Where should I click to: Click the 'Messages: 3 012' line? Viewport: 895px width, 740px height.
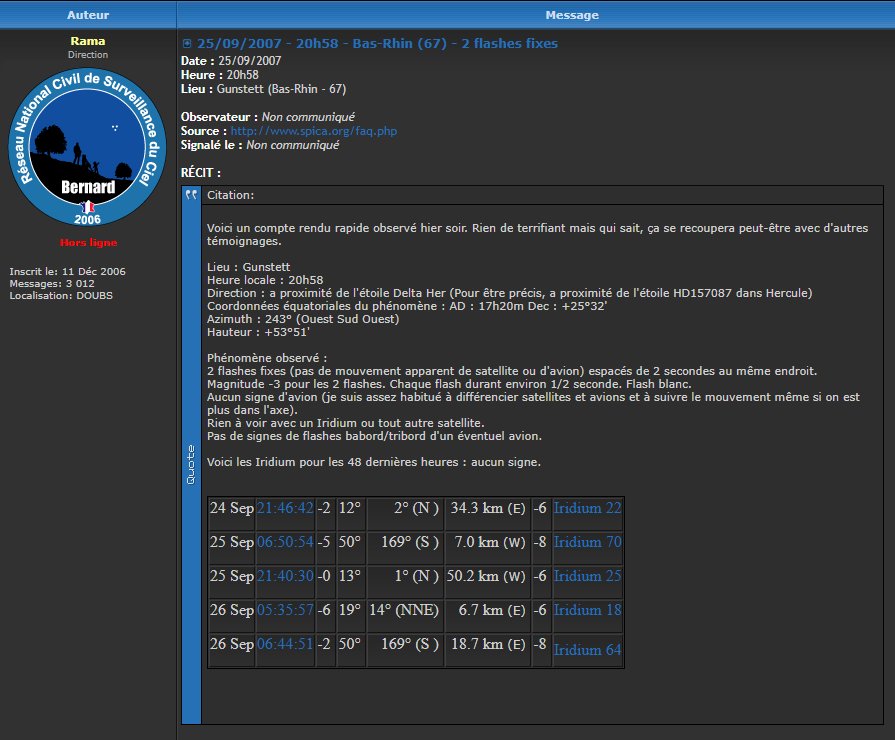pyautogui.click(x=52, y=283)
